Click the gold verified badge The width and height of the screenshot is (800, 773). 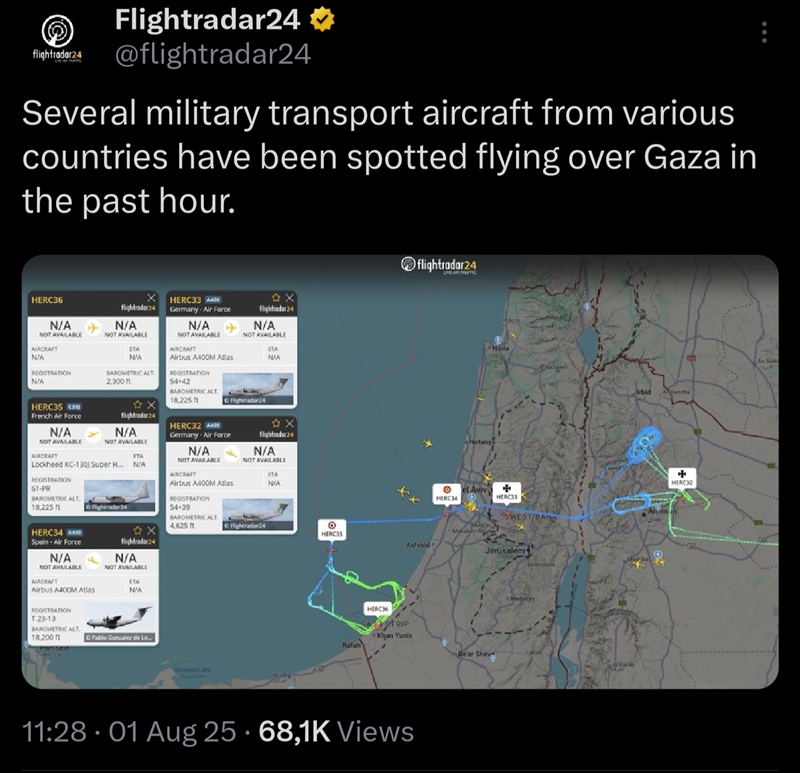(332, 19)
